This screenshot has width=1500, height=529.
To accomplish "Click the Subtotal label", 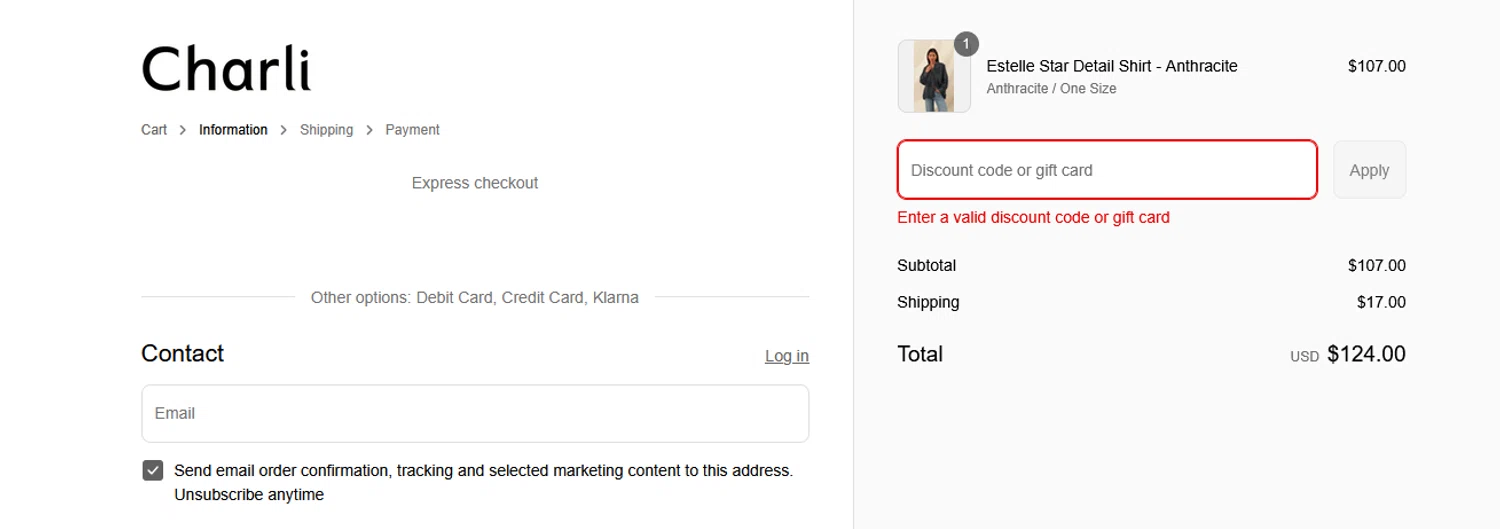I will click(x=927, y=265).
